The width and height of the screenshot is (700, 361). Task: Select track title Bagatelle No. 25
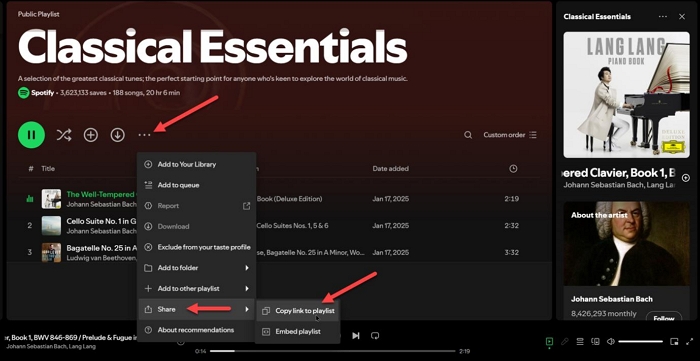pyautogui.click(x=101, y=248)
